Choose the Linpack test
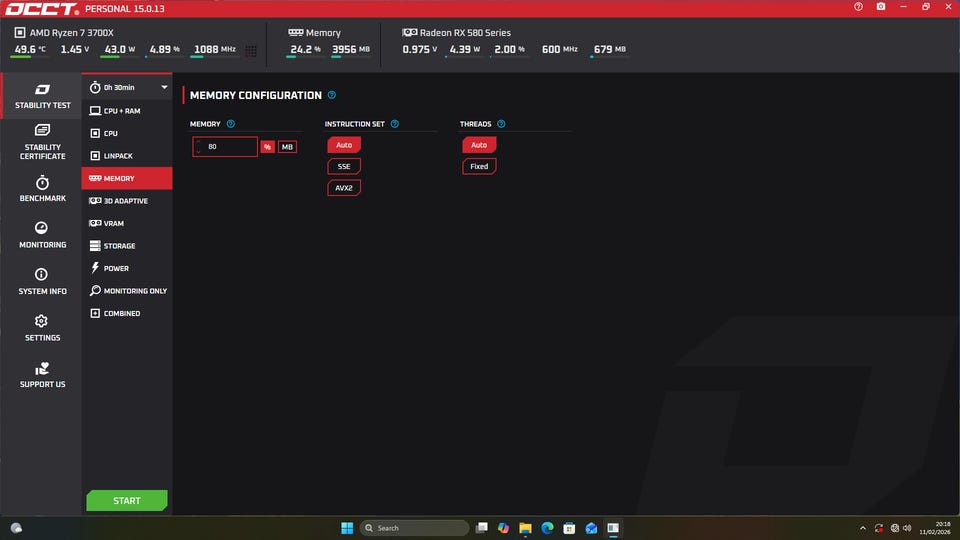The height and width of the screenshot is (540, 960). [127, 156]
